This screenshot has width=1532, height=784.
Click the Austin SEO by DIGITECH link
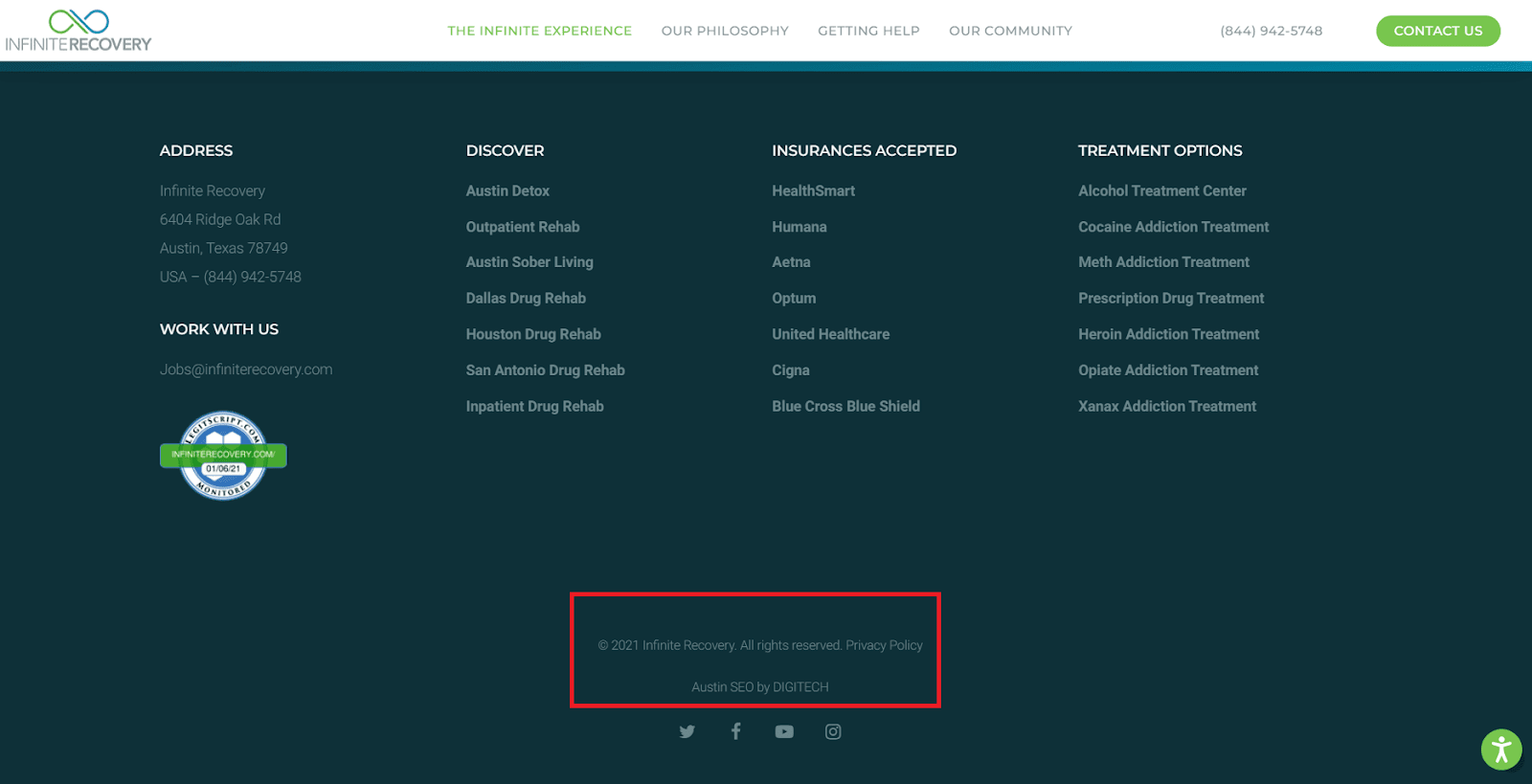[x=760, y=687]
